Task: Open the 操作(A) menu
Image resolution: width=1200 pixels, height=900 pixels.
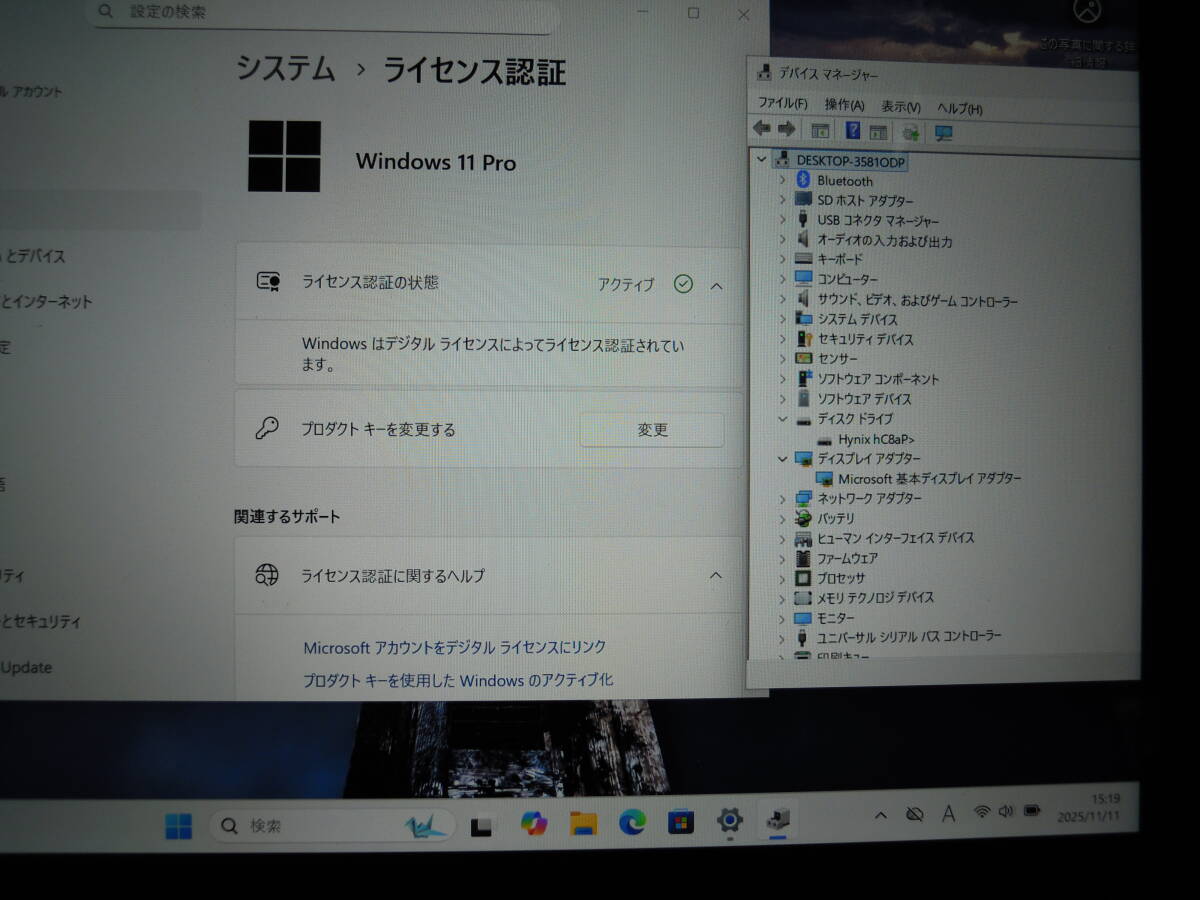Action: (x=844, y=105)
